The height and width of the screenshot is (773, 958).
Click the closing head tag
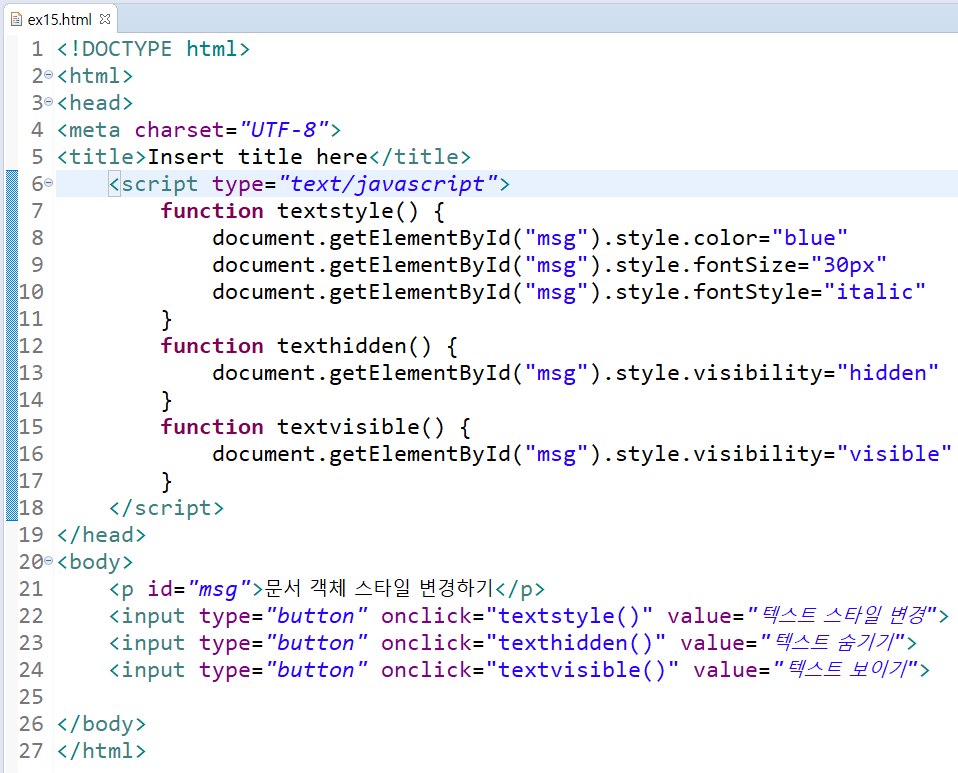pos(101,535)
